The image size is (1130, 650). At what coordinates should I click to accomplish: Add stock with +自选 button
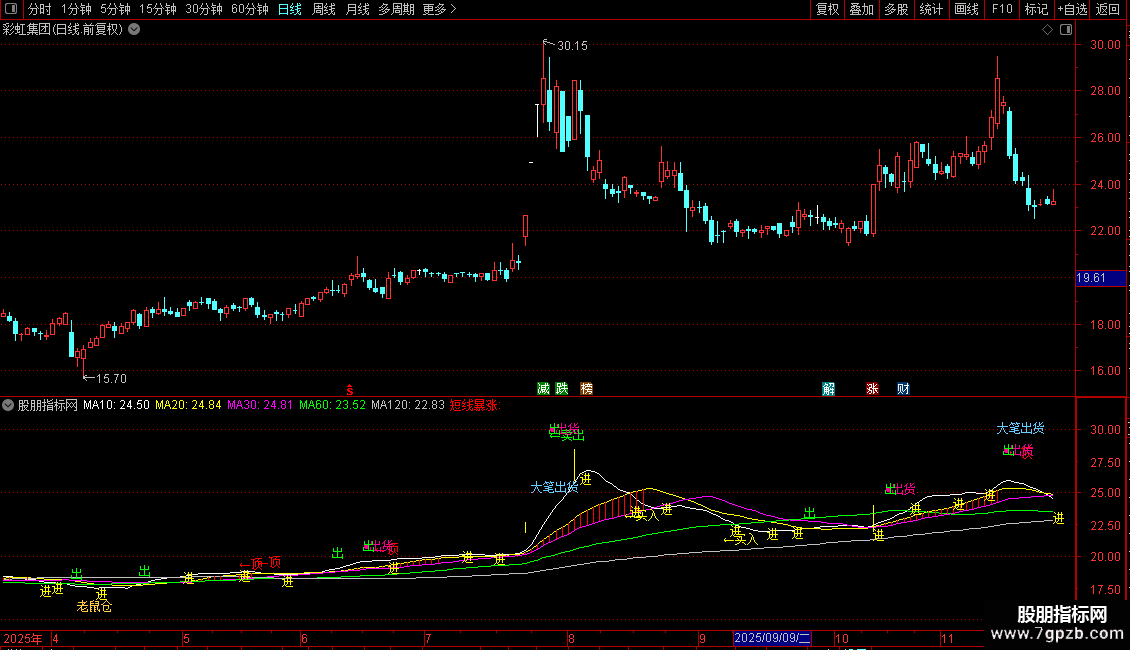coord(1072,9)
